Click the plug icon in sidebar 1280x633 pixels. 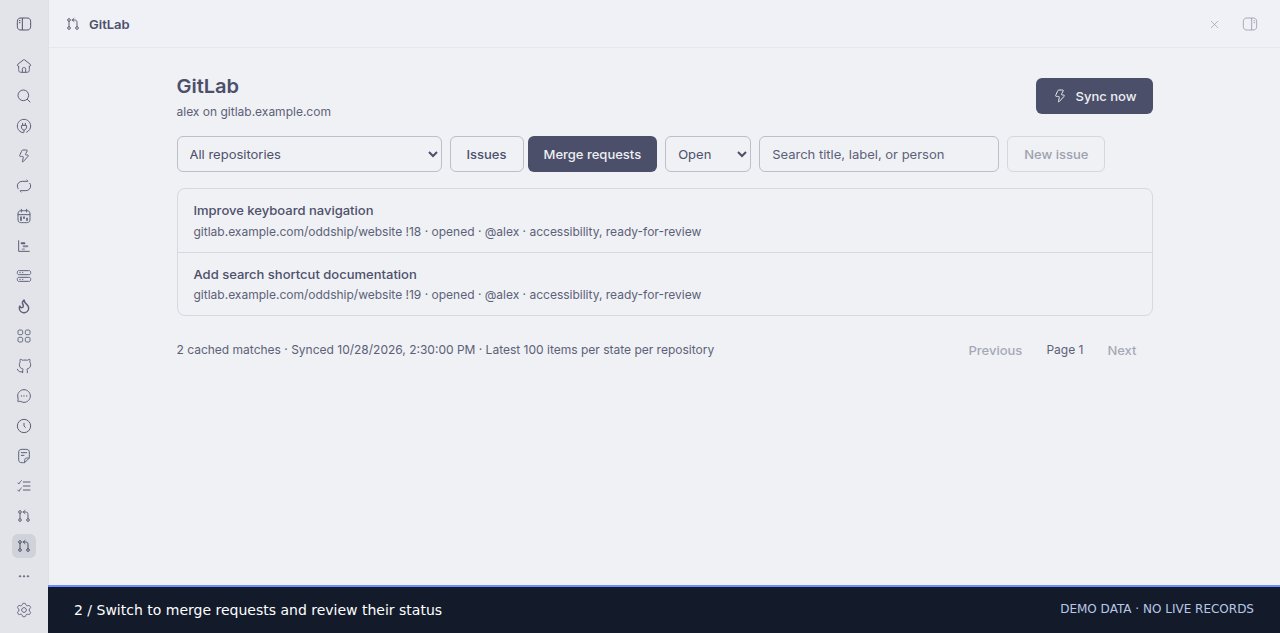24,126
